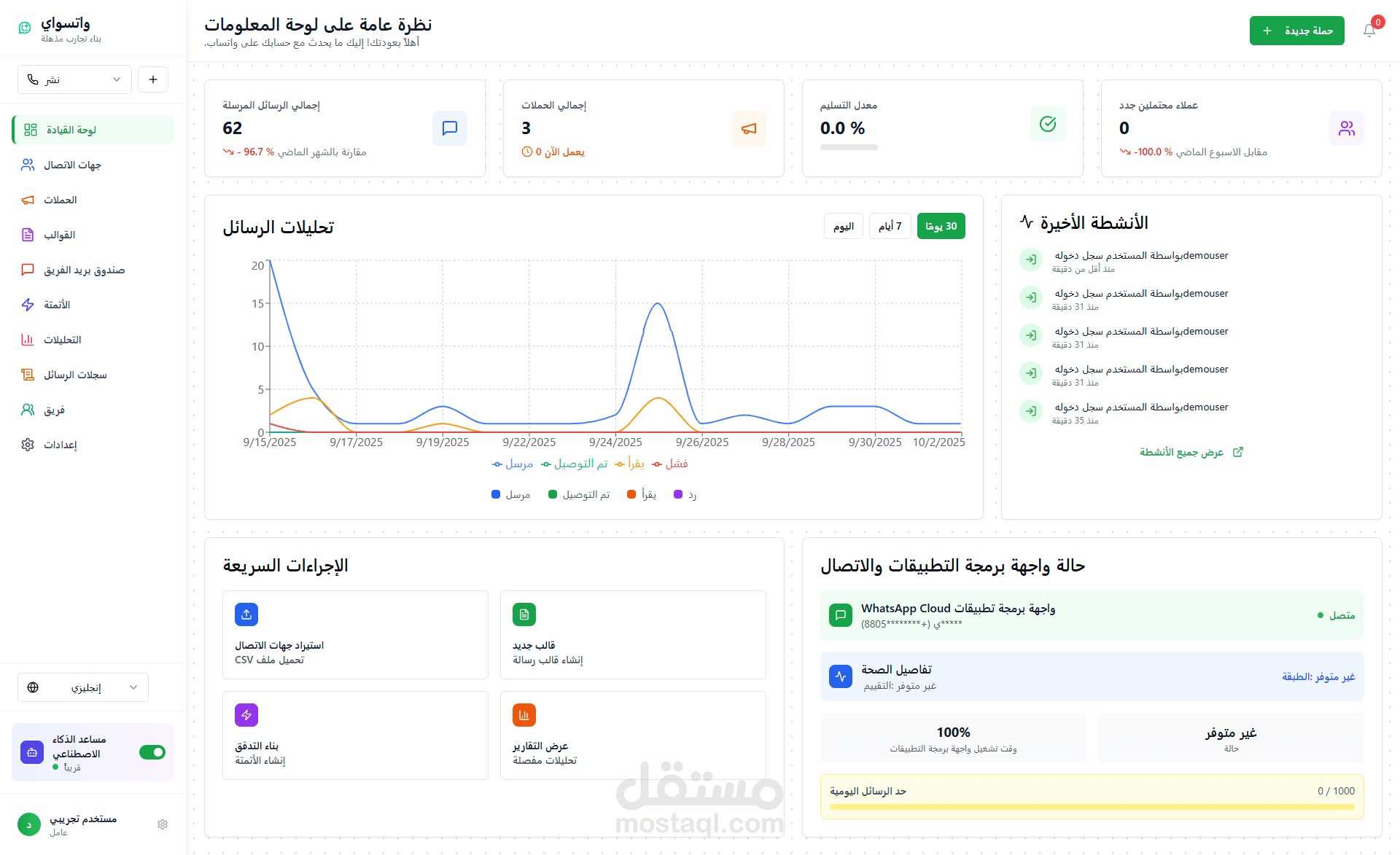1400x855 pixels.
Task: Click the حملة جديدة button
Action: pyautogui.click(x=1297, y=31)
